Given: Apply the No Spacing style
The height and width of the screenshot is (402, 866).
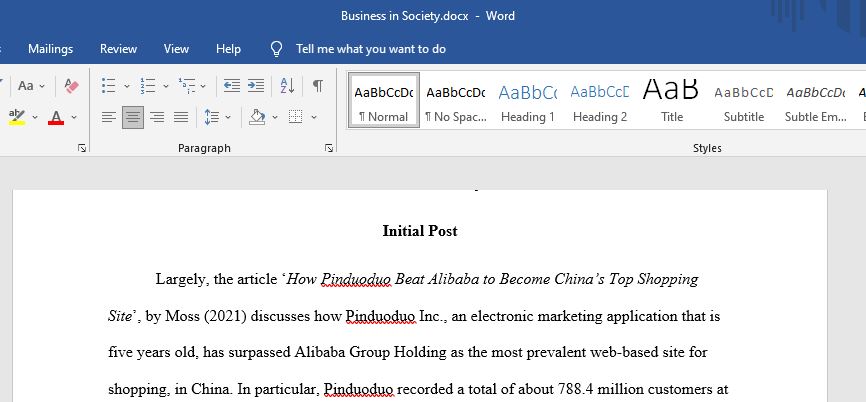Looking at the screenshot, I should click(456, 100).
